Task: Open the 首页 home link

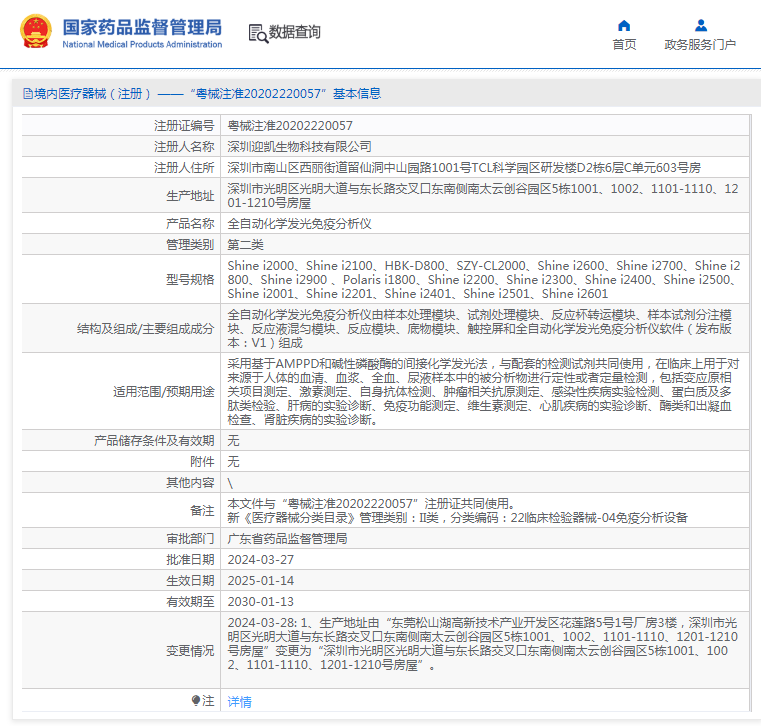Action: pos(624,45)
